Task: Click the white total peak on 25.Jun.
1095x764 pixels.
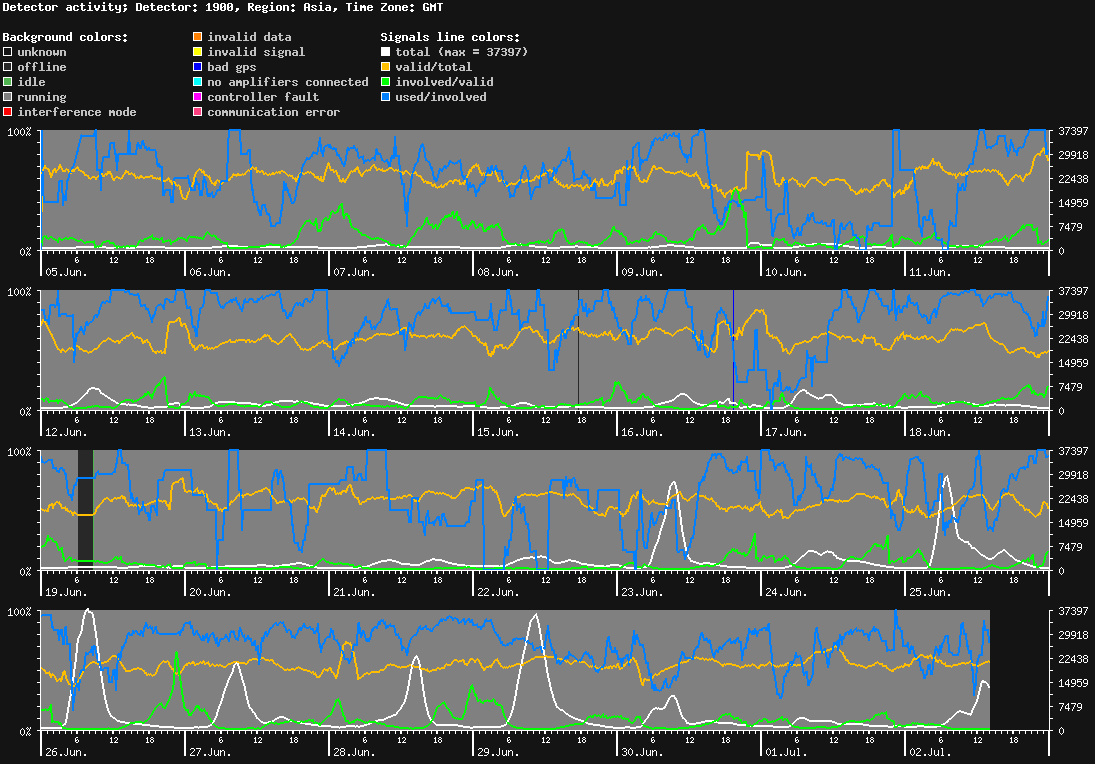Action: click(946, 477)
